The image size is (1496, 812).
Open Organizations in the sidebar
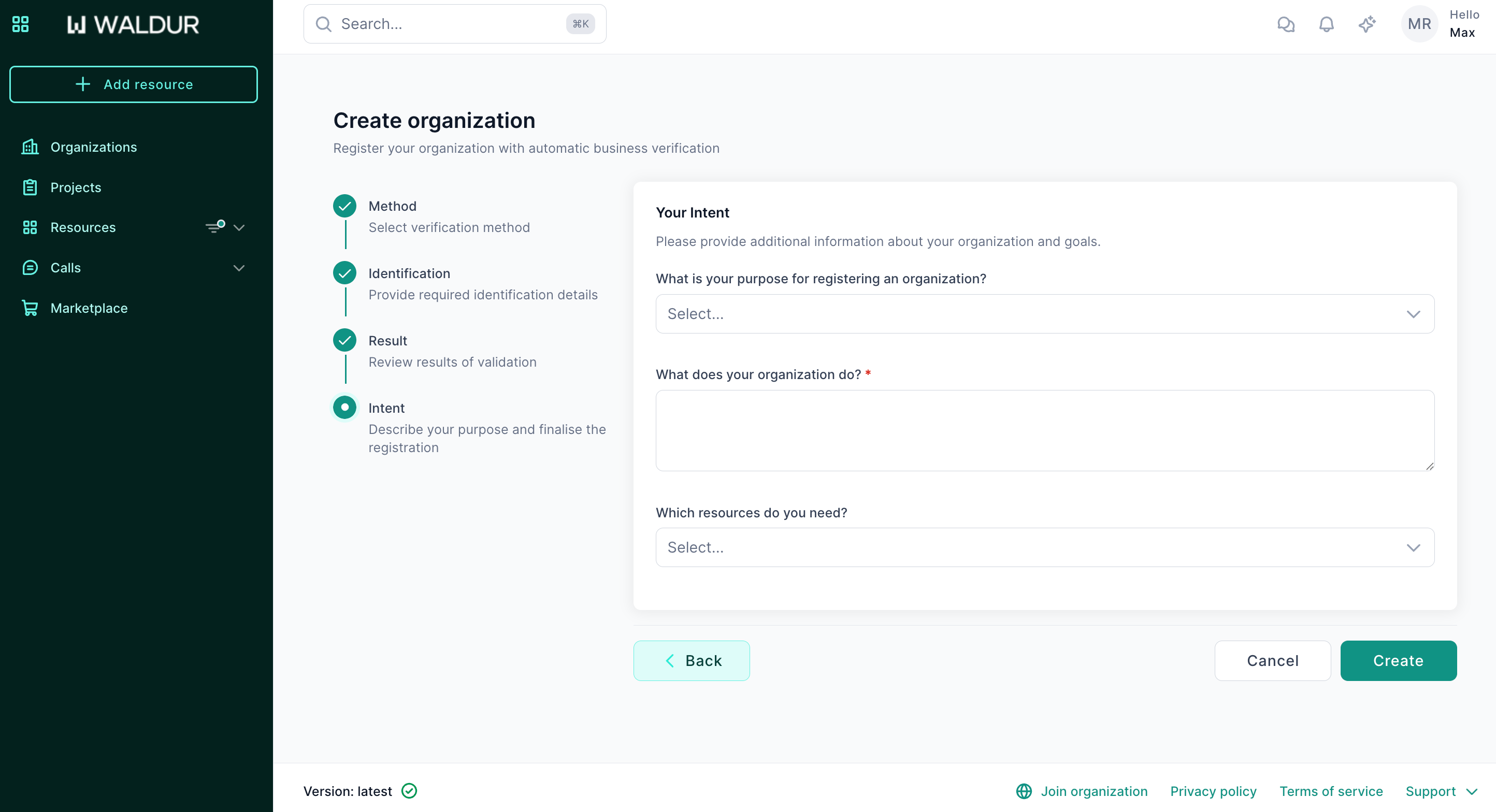coord(93,147)
